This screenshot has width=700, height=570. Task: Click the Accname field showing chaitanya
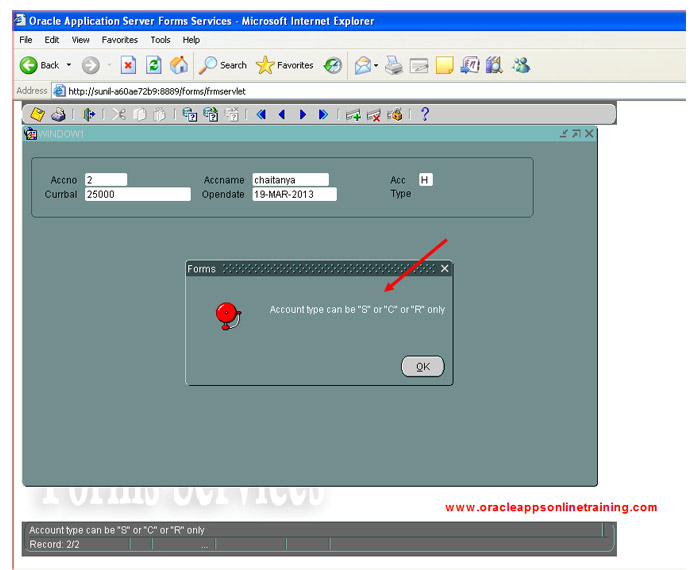[x=291, y=179]
